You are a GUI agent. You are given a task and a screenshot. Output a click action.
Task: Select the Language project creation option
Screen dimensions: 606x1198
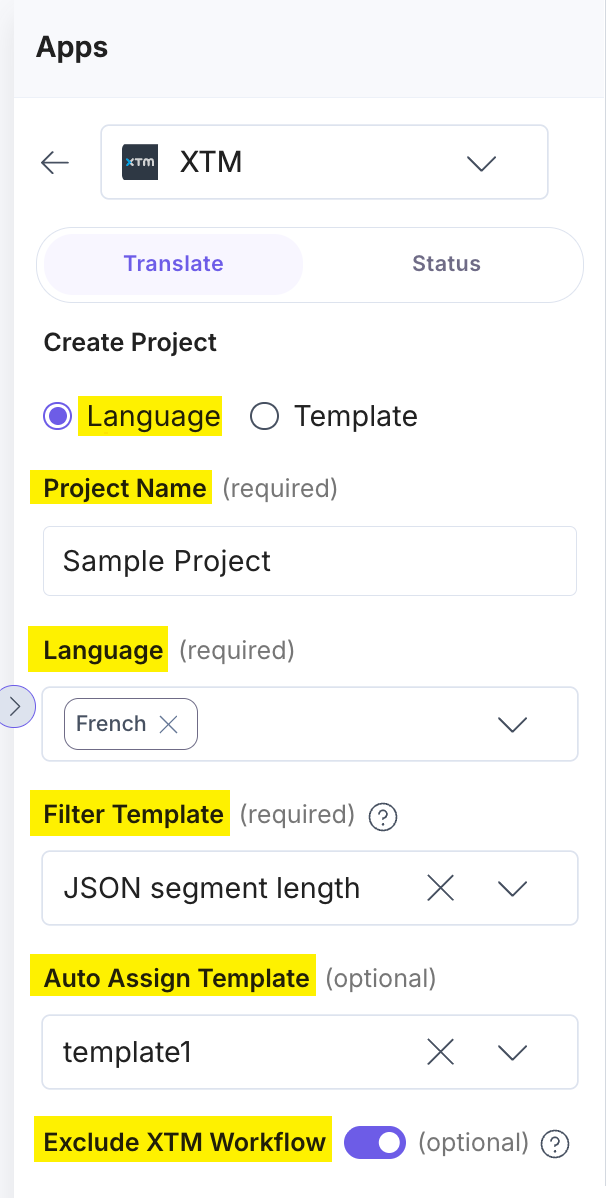coord(58,416)
